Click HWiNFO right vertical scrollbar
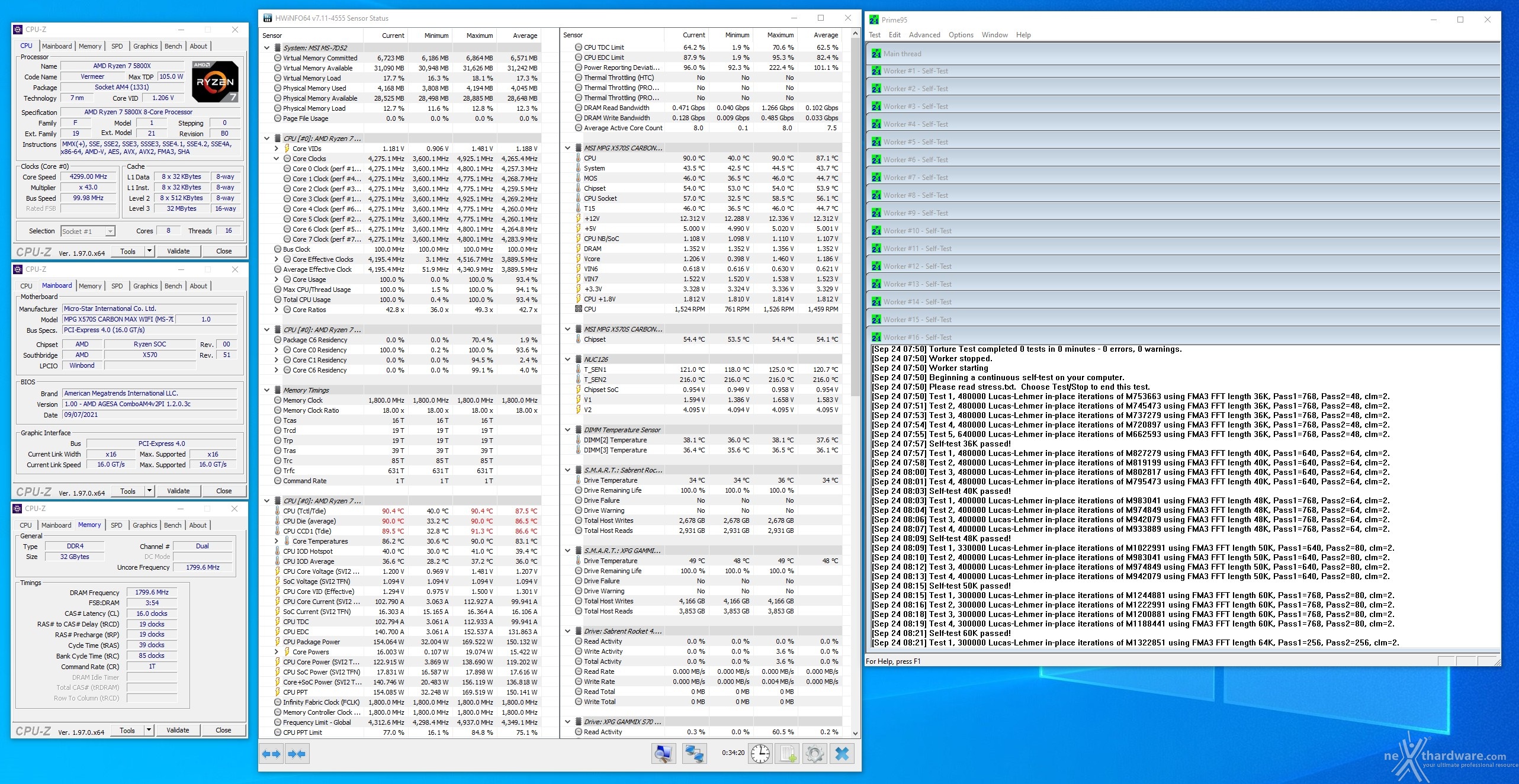The image size is (1519, 784). coord(855,383)
